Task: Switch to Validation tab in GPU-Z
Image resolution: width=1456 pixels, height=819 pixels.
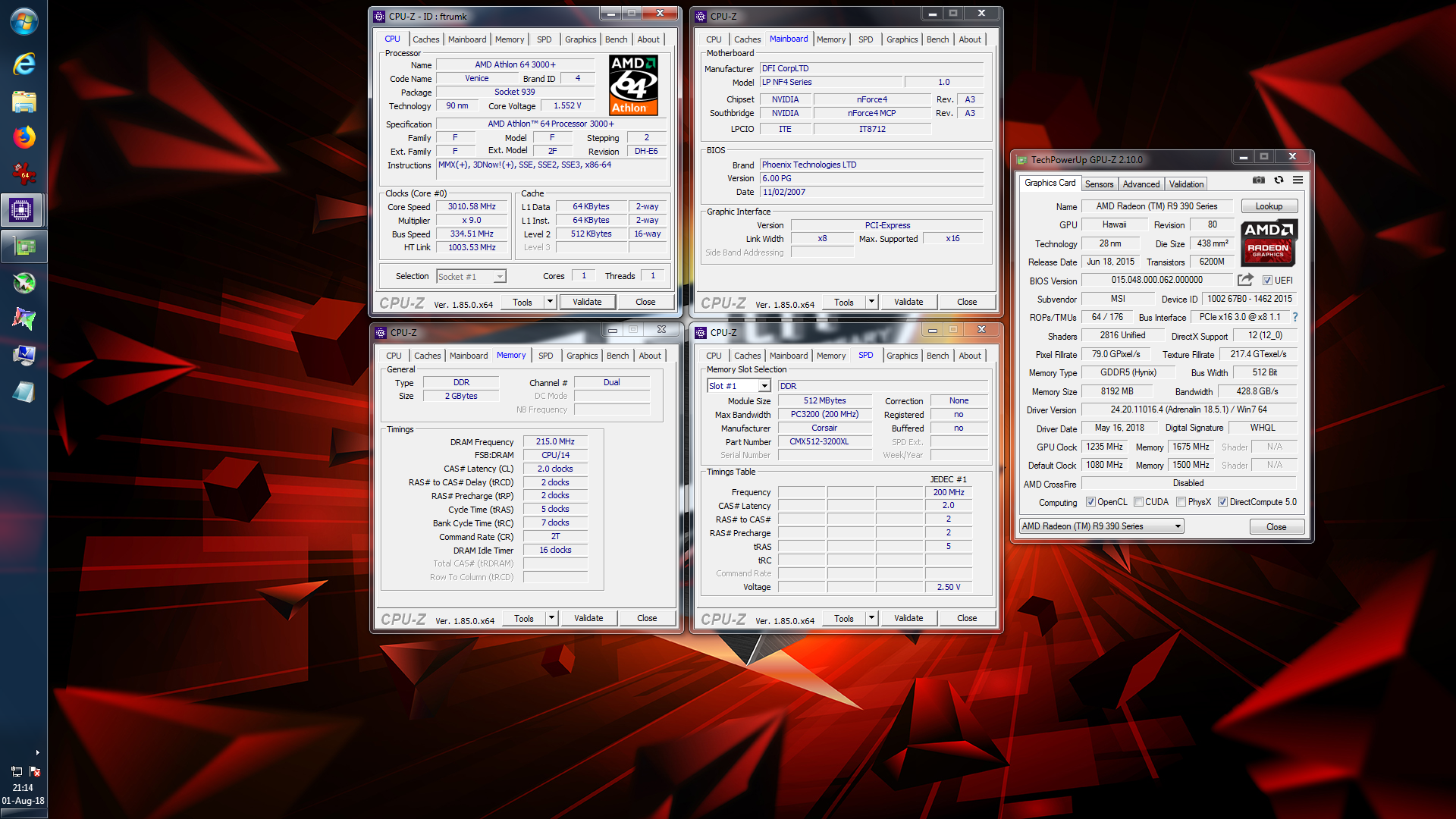Action: click(x=1186, y=184)
